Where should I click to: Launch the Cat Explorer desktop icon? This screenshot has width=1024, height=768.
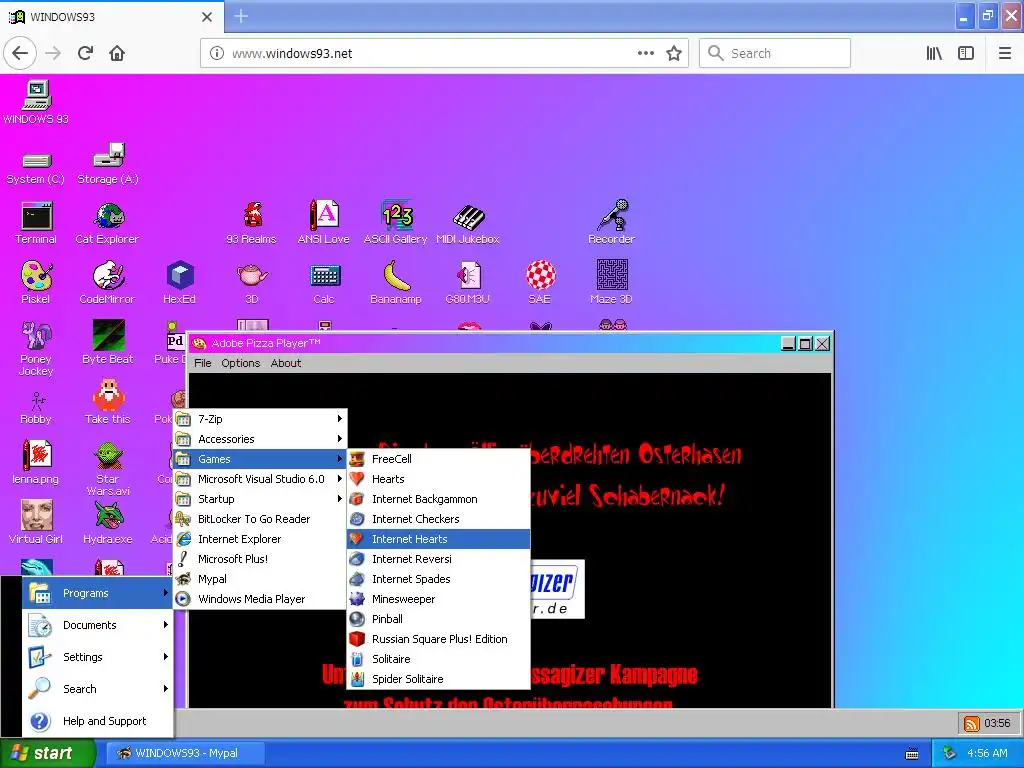click(x=108, y=223)
